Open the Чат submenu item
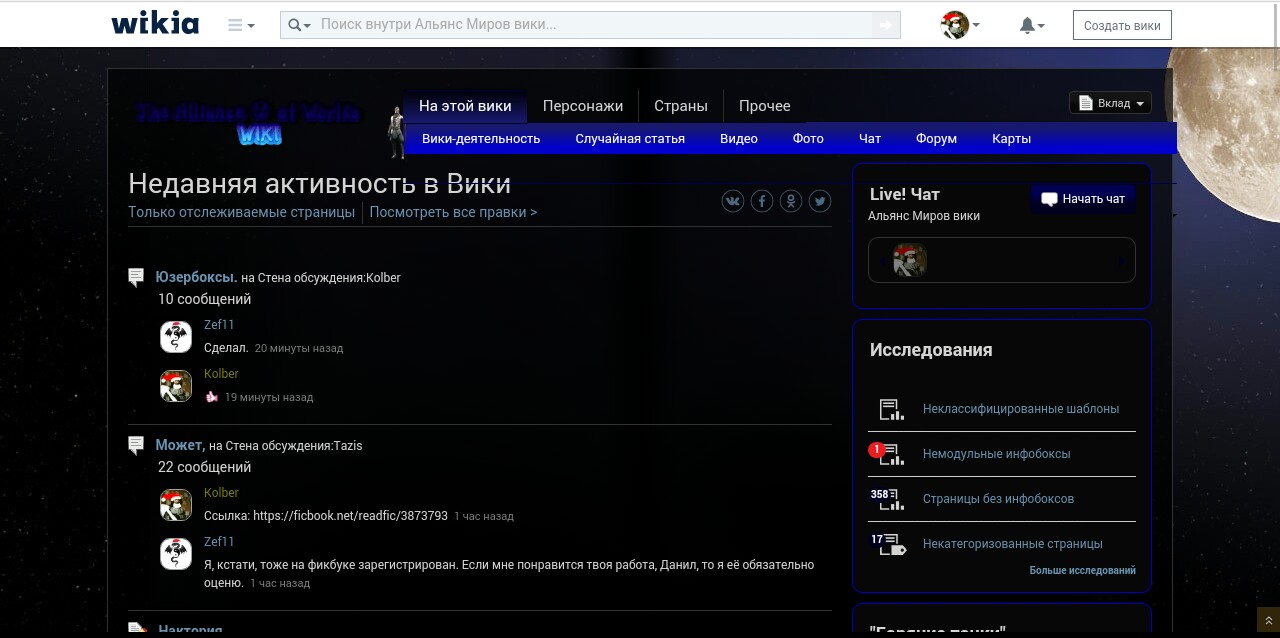This screenshot has height=638, width=1280. click(870, 139)
